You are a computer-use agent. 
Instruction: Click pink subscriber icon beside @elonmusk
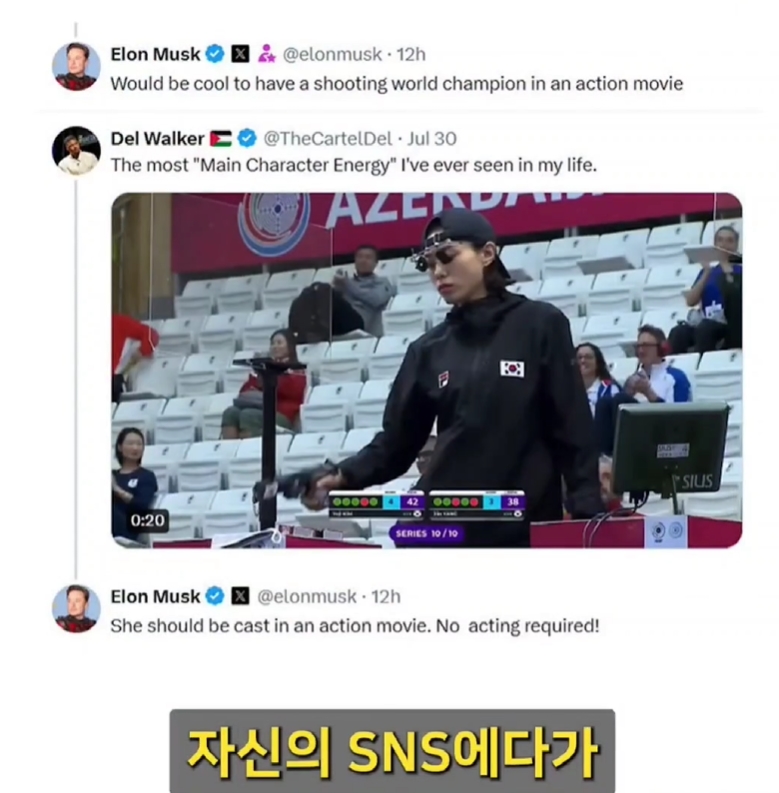[267, 54]
